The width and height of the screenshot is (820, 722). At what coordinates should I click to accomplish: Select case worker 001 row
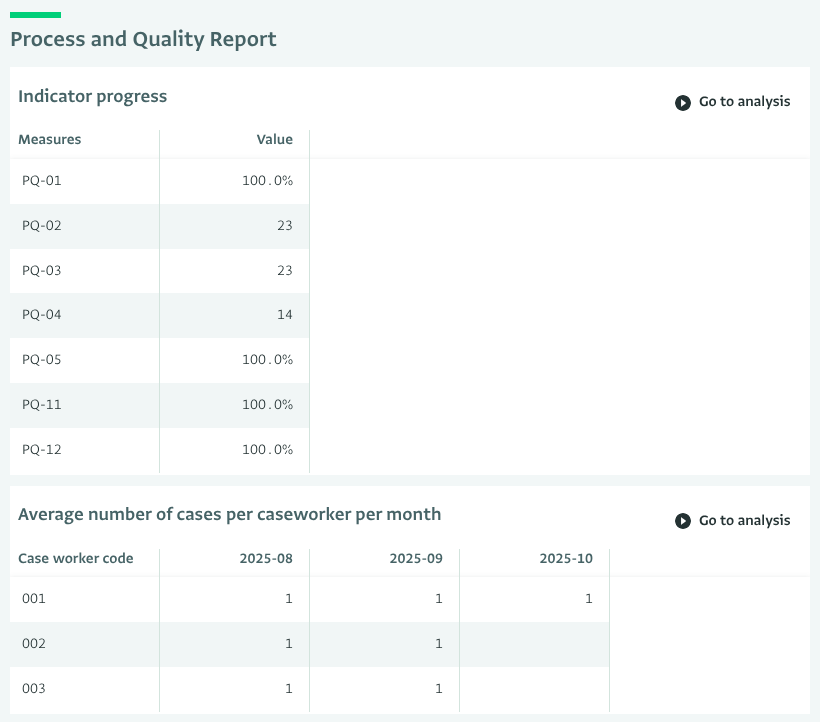click(x=34, y=599)
